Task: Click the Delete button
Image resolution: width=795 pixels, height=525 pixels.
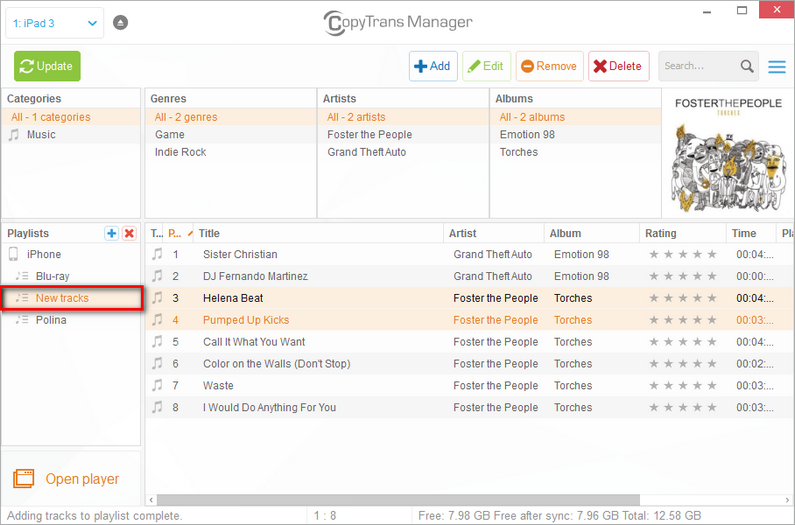Action: 619,66
